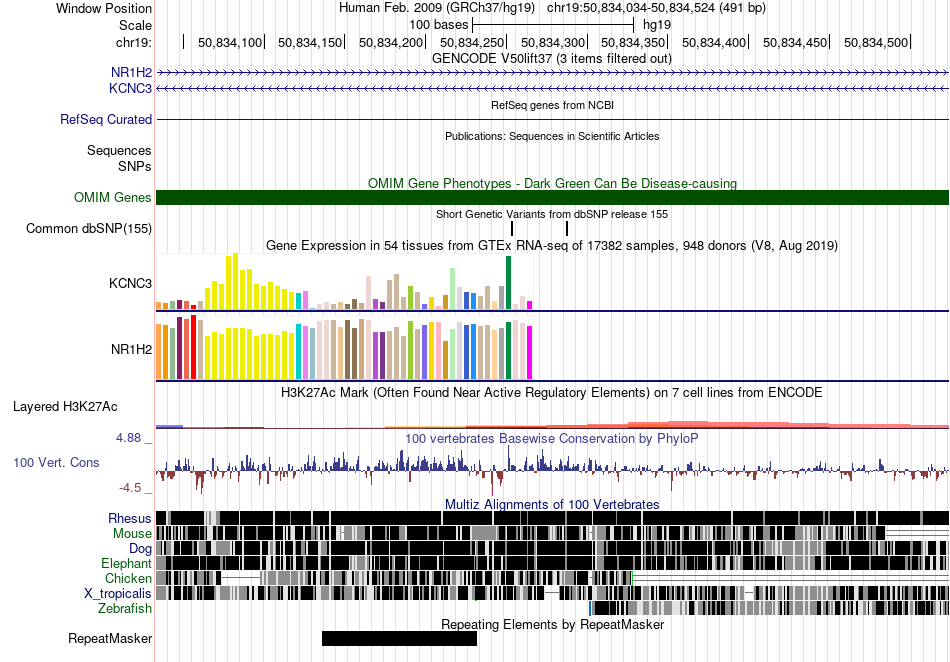Click the OMIM Genes track label
The height and width of the screenshot is (662, 950).
(x=113, y=197)
